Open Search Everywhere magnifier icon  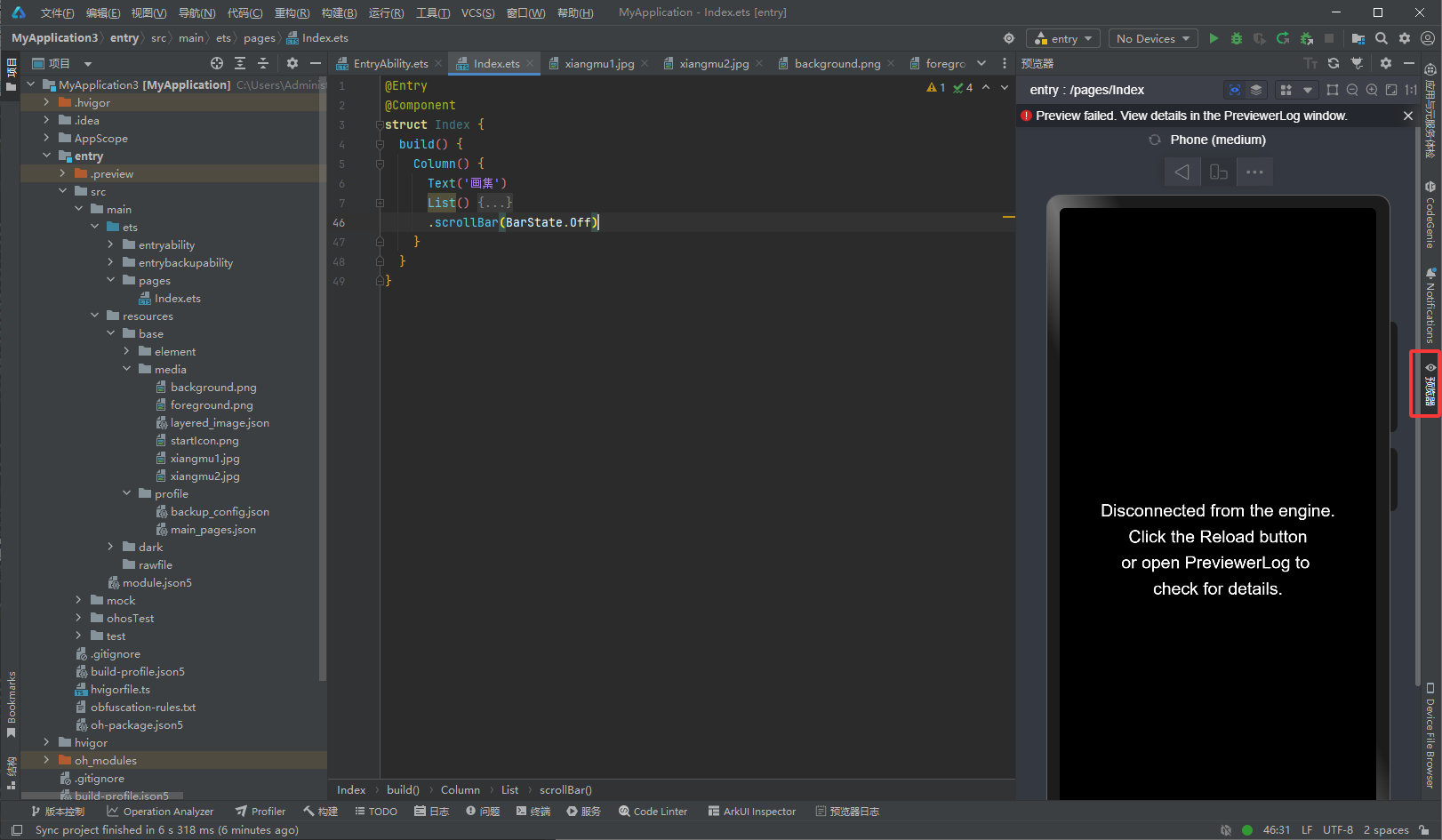pos(1381,38)
